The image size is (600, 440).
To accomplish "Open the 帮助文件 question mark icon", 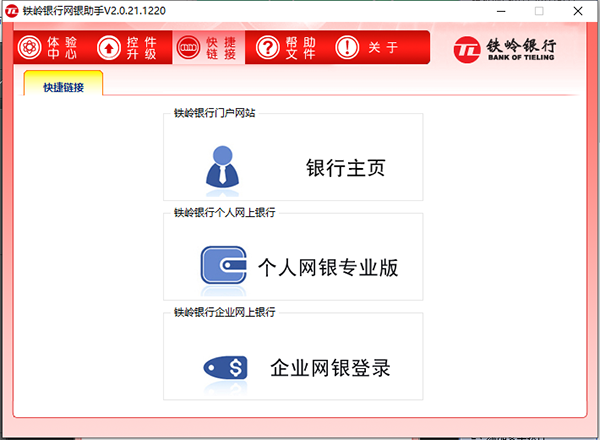I will tap(268, 47).
